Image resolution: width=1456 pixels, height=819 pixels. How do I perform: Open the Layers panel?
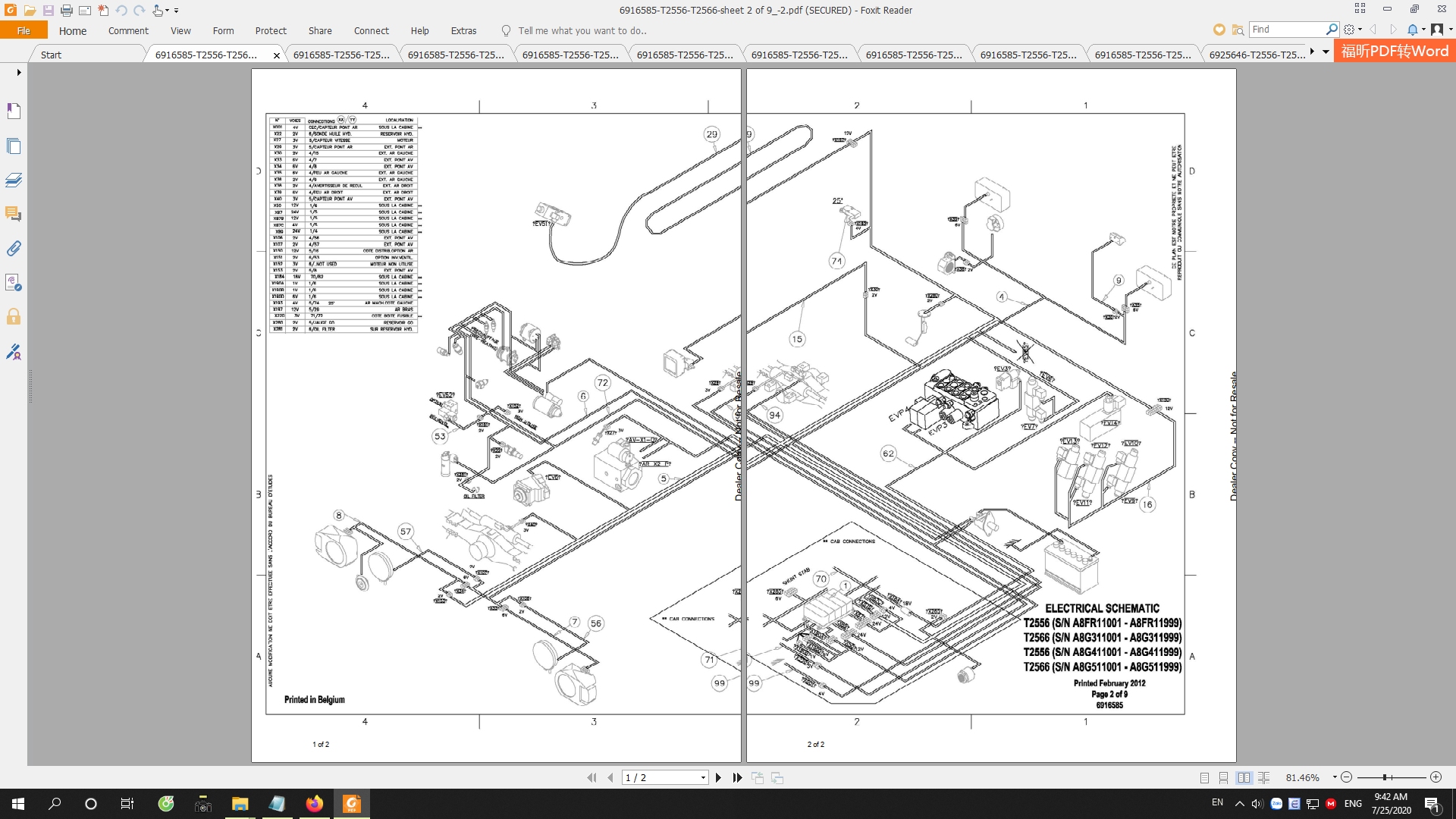[x=14, y=180]
